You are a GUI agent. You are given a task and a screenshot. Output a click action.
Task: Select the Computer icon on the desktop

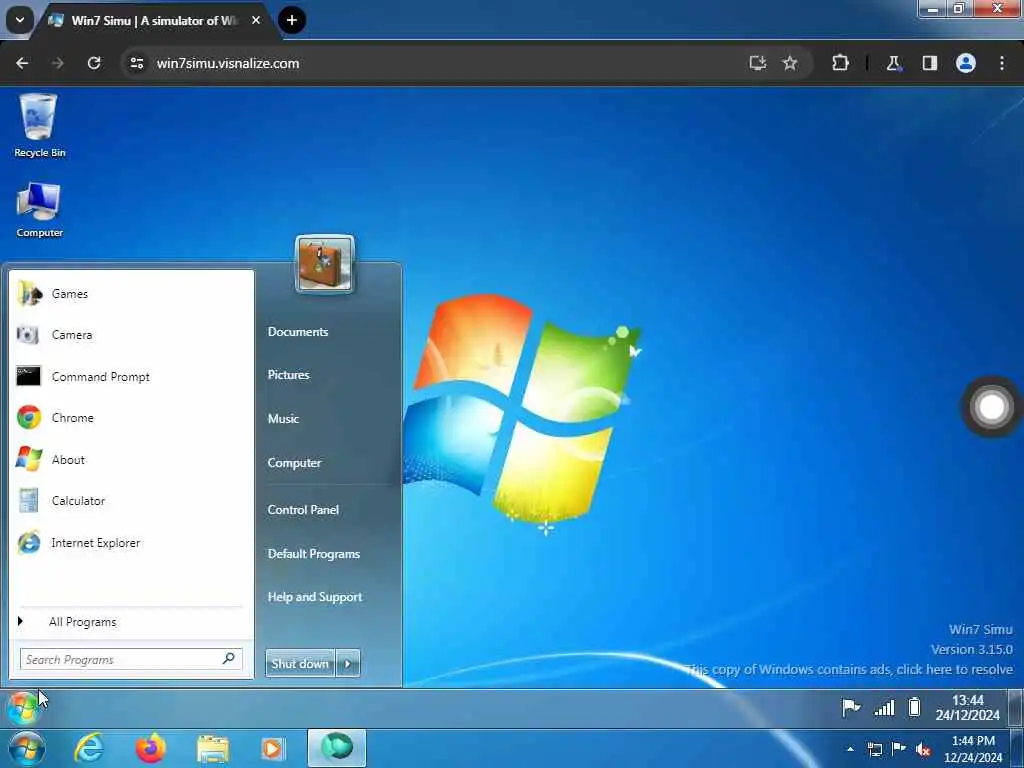pyautogui.click(x=39, y=209)
